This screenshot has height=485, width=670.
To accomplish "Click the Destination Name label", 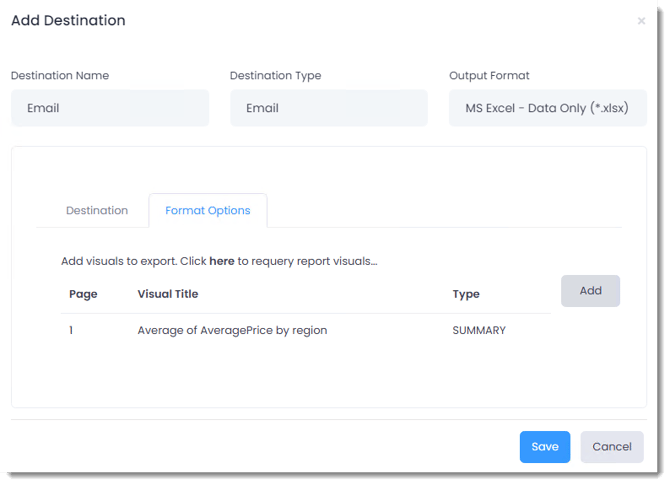I will pyautogui.click(x=60, y=75).
